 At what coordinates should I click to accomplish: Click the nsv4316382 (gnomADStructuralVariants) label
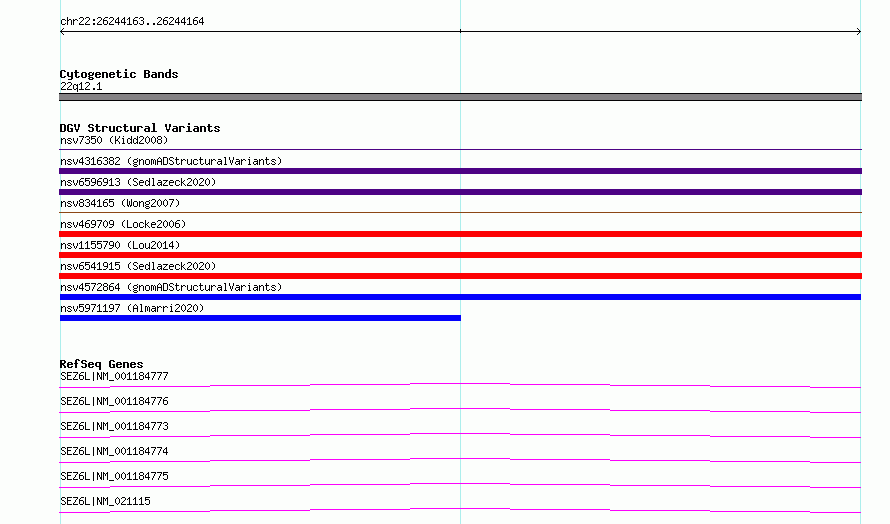click(x=171, y=161)
